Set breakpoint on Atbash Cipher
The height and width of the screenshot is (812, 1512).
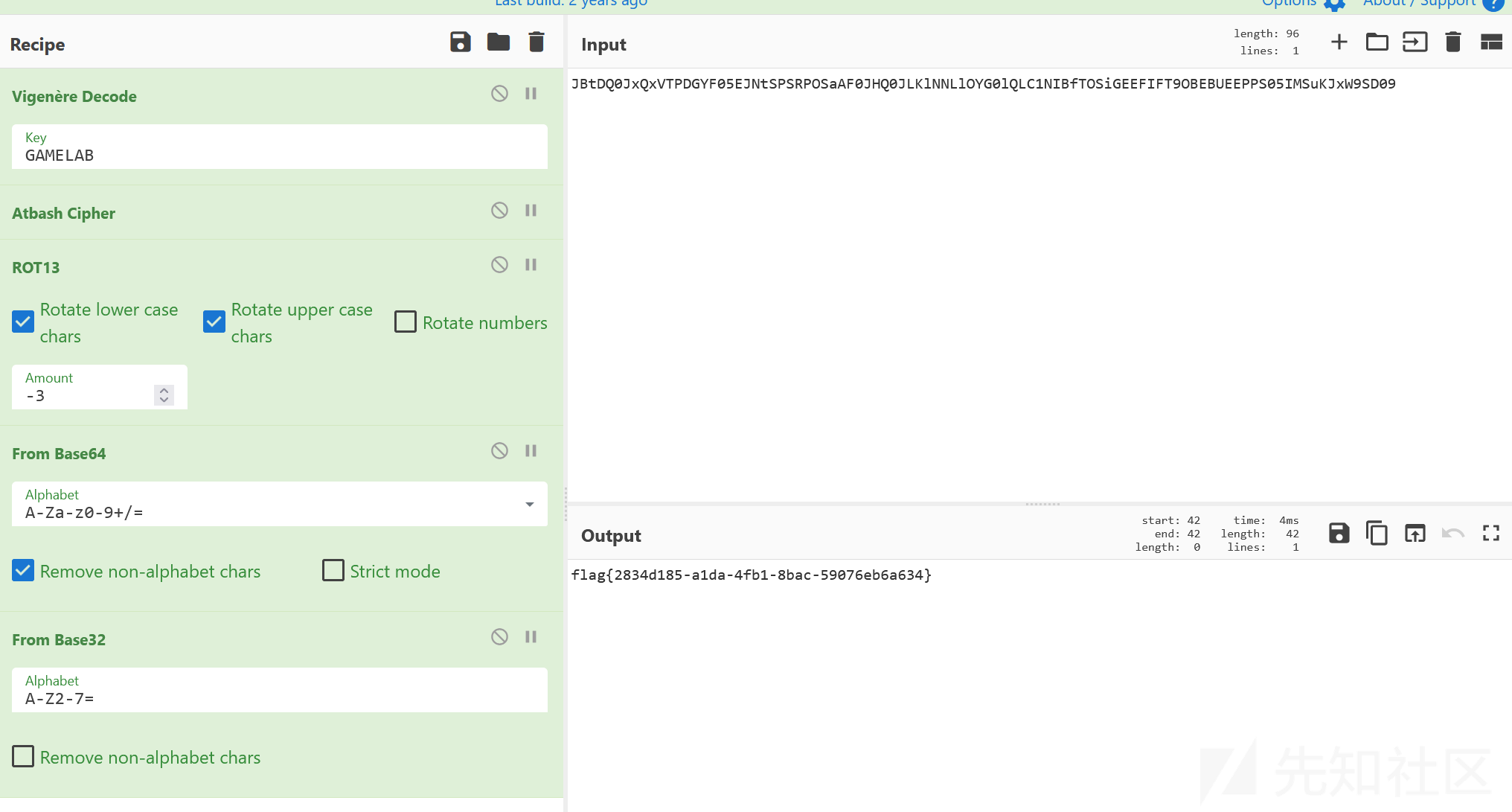(531, 211)
